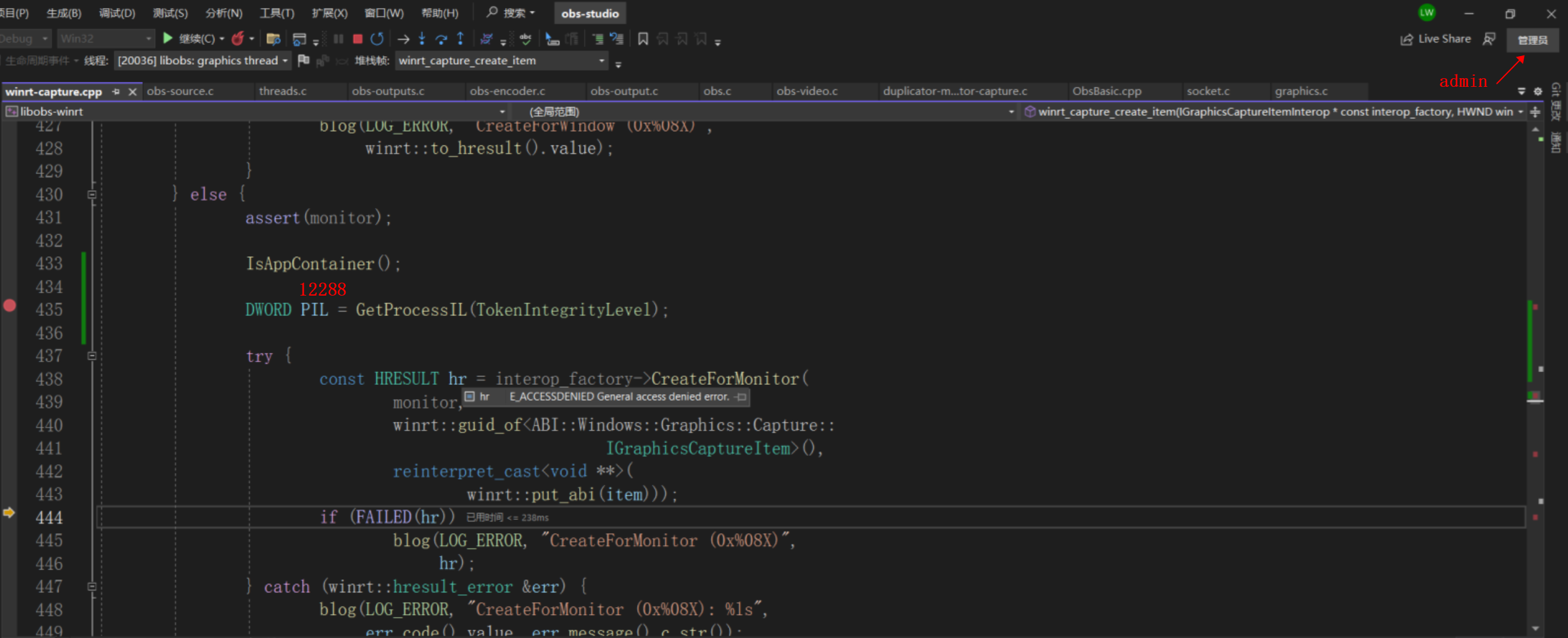Open the 调试(D) menu
Image resolution: width=1568 pixels, height=638 pixels.
(116, 13)
